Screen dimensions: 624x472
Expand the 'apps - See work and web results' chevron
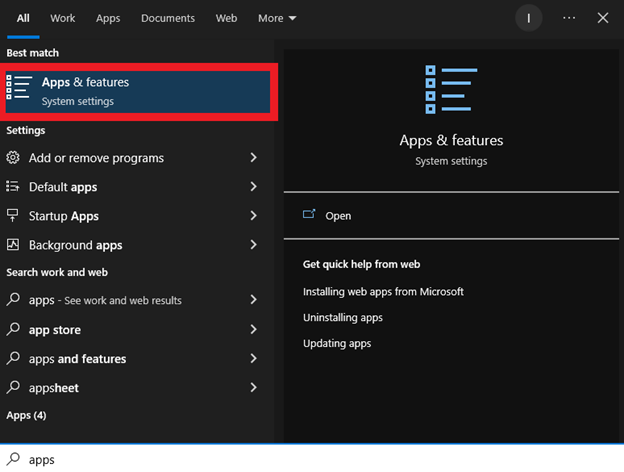(254, 299)
